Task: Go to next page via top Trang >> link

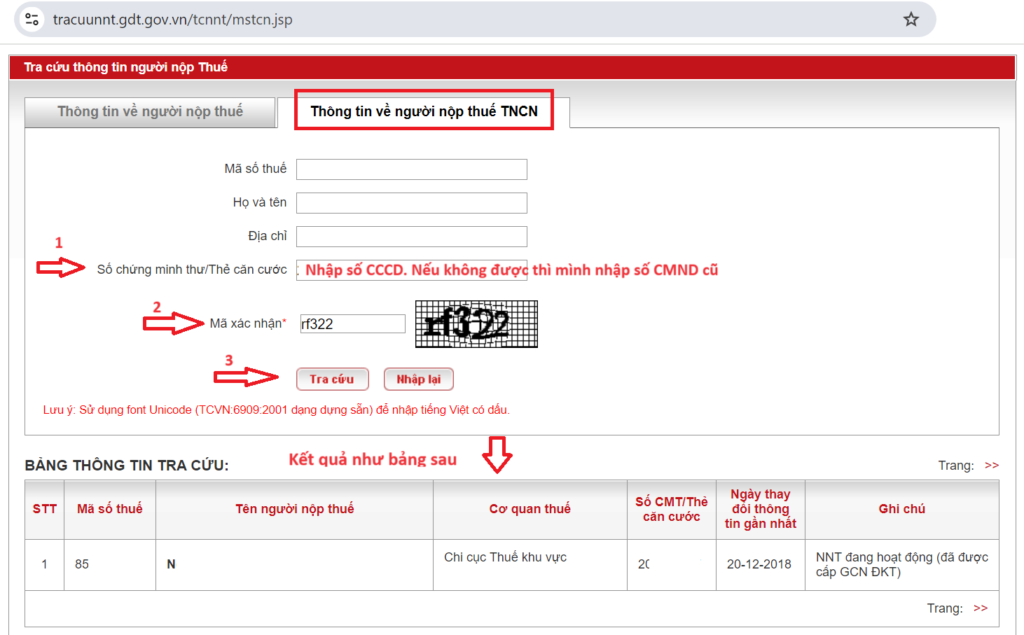Action: pyautogui.click(x=991, y=465)
